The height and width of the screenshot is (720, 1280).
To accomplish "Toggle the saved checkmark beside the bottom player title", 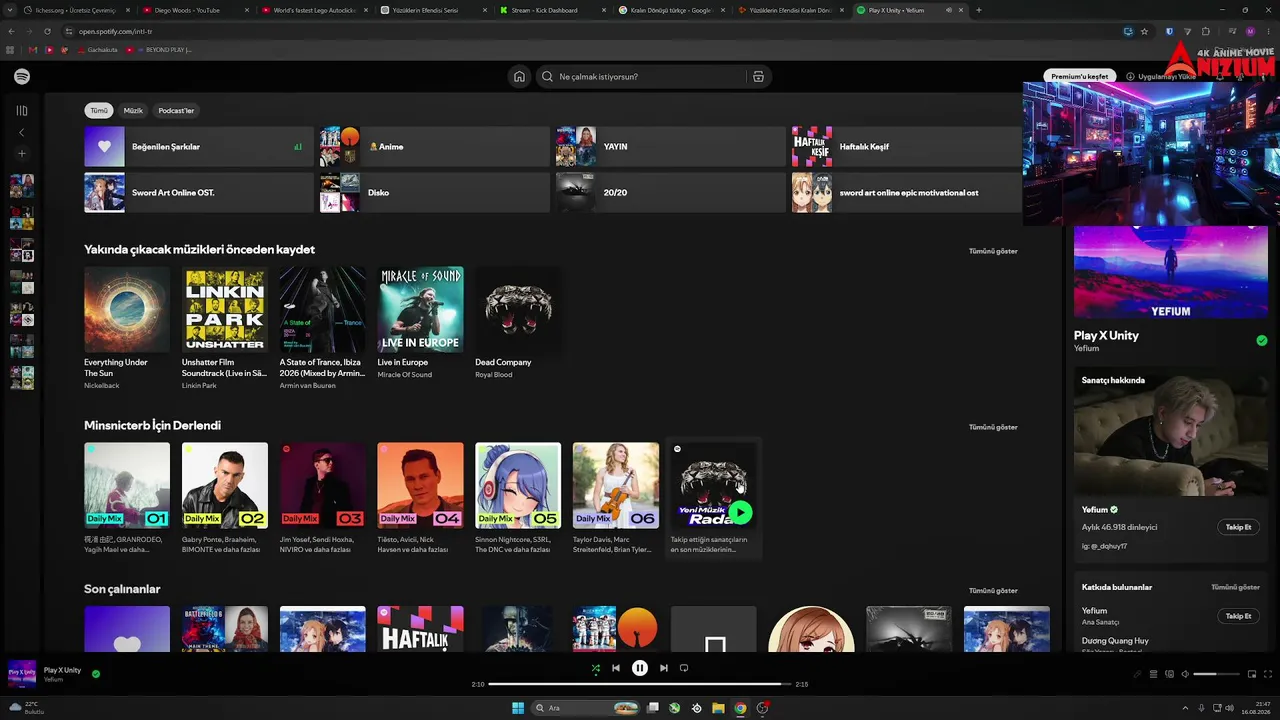I will point(96,674).
